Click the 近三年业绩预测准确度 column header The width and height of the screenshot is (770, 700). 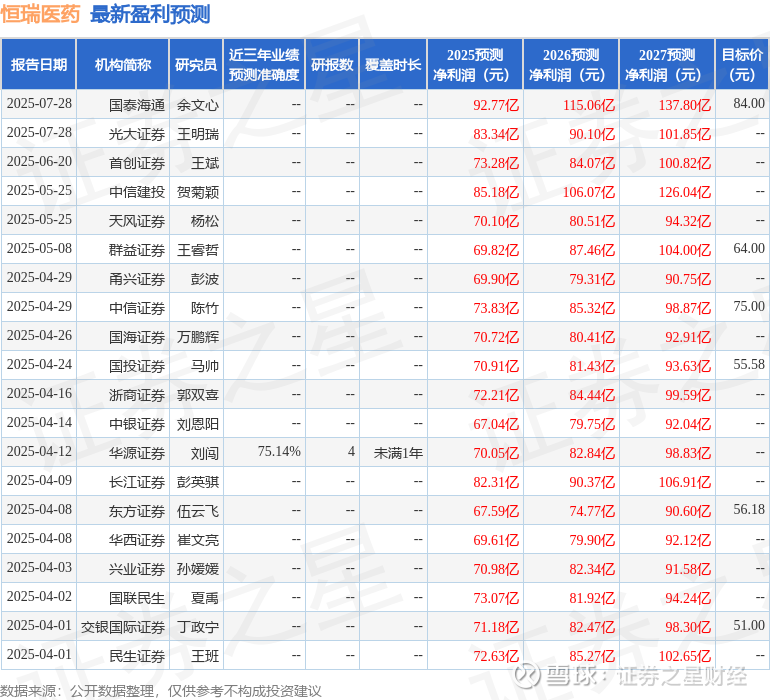pyautogui.click(x=264, y=65)
